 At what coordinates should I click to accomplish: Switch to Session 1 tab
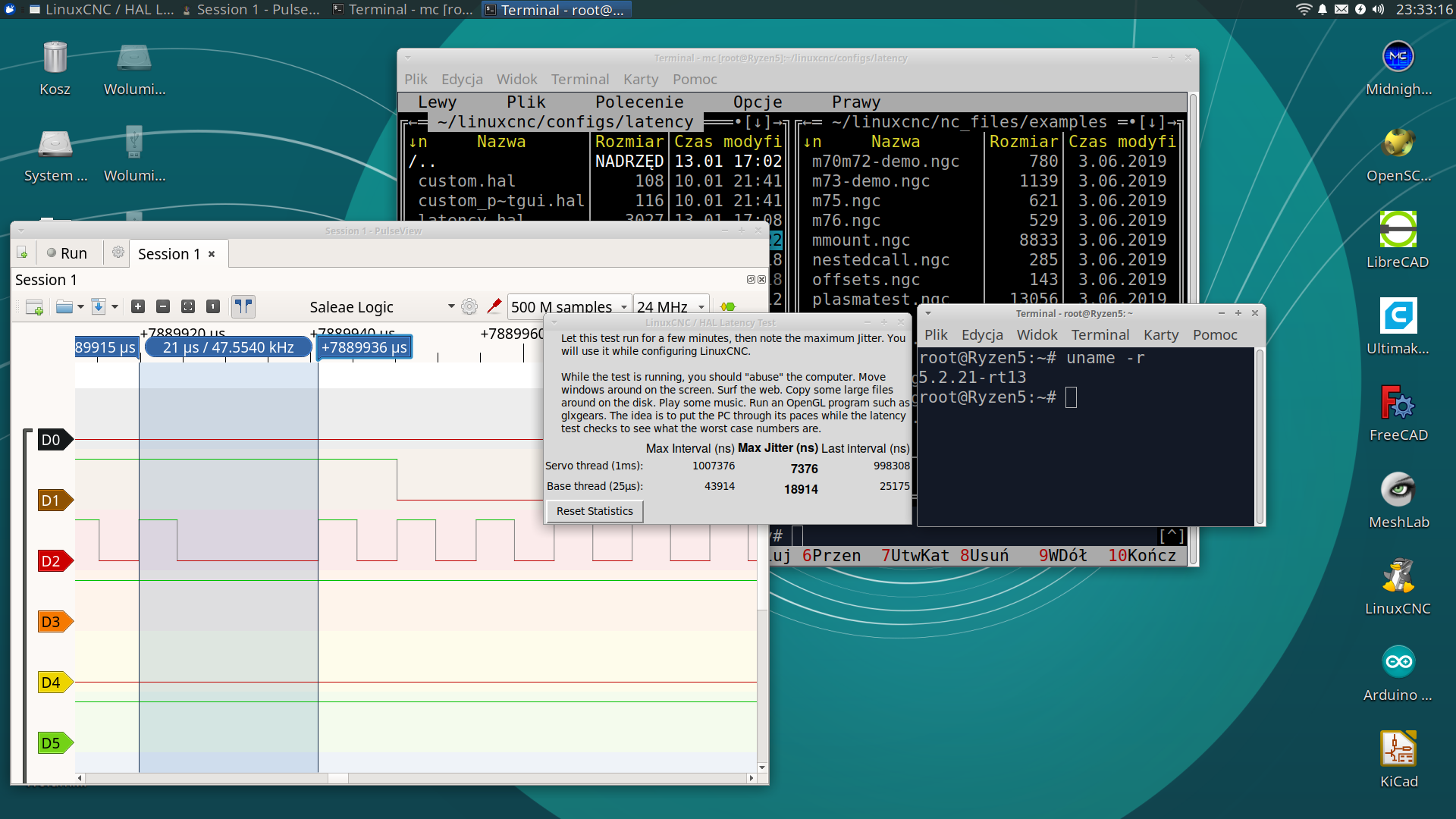[x=169, y=254]
